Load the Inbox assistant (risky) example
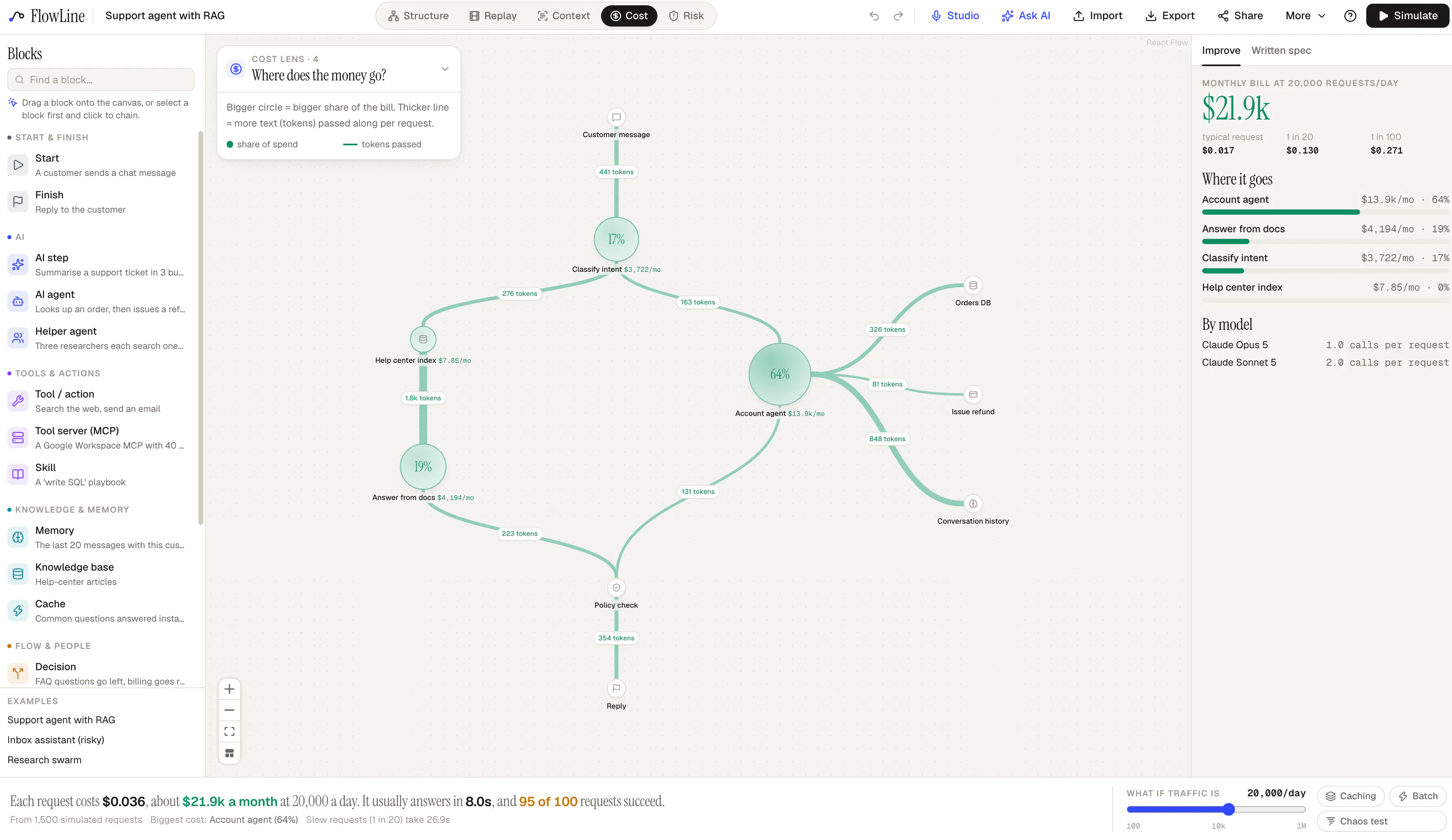 click(x=56, y=740)
